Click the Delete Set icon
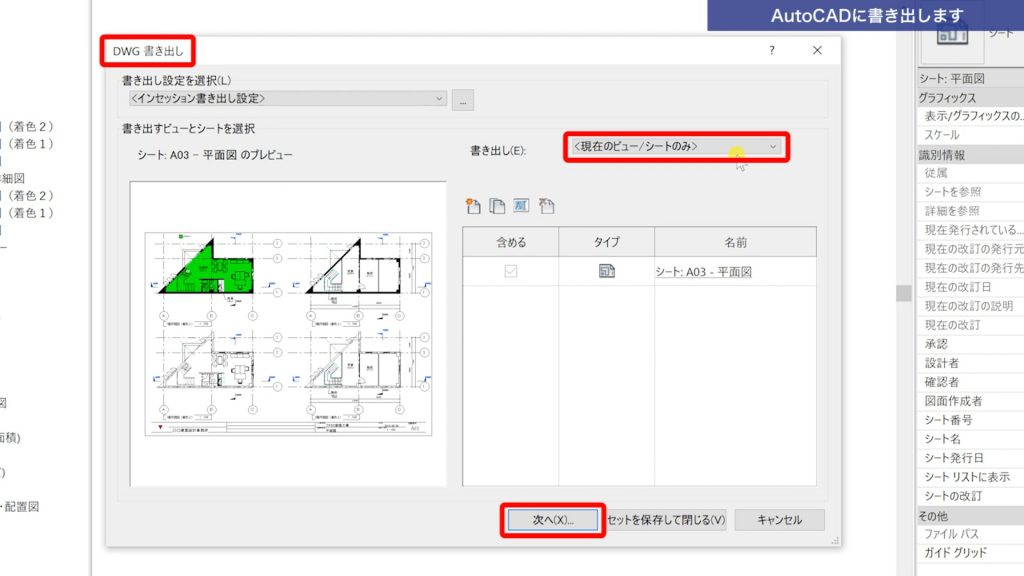Image resolution: width=1024 pixels, height=576 pixels. click(546, 206)
